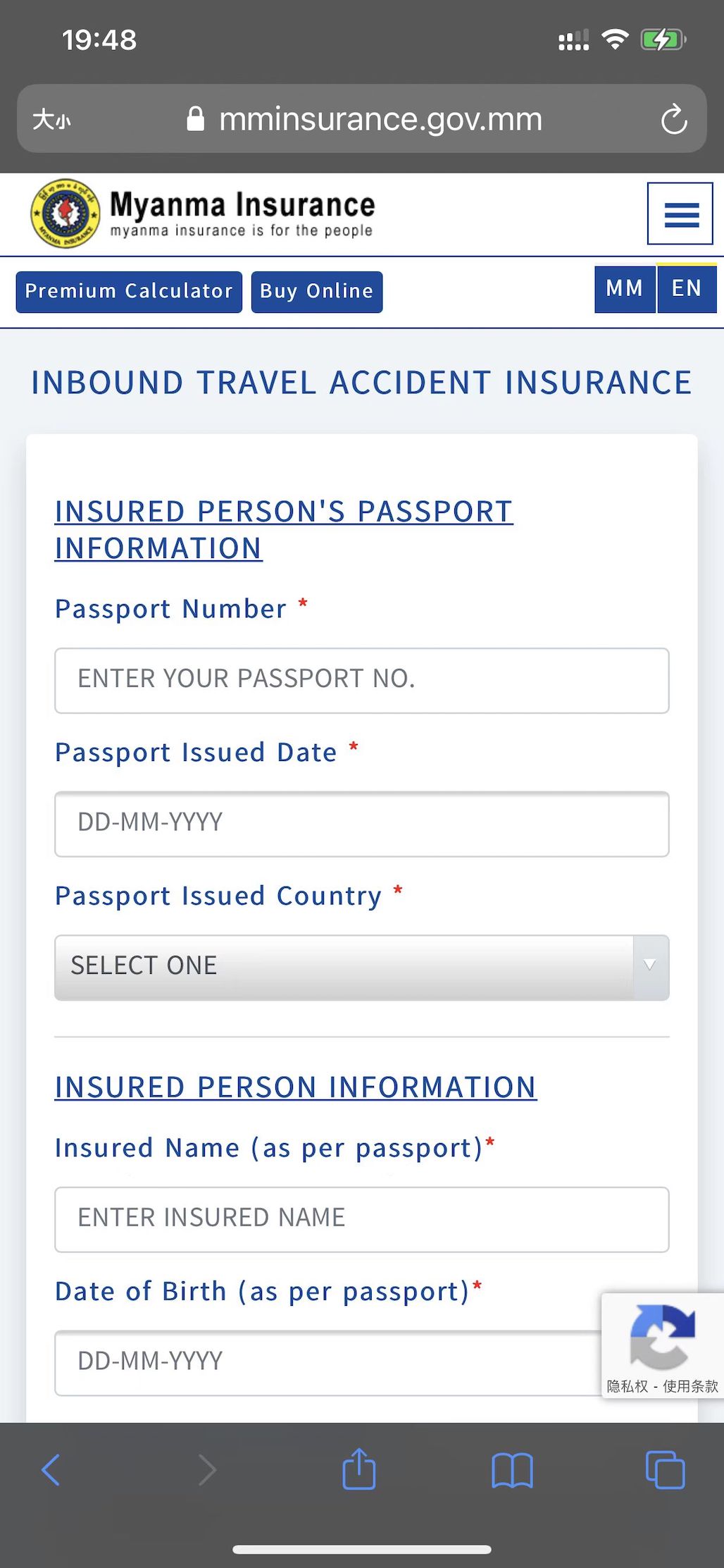Switch language to MM
Viewport: 724px width, 1568px height.
pyautogui.click(x=625, y=289)
